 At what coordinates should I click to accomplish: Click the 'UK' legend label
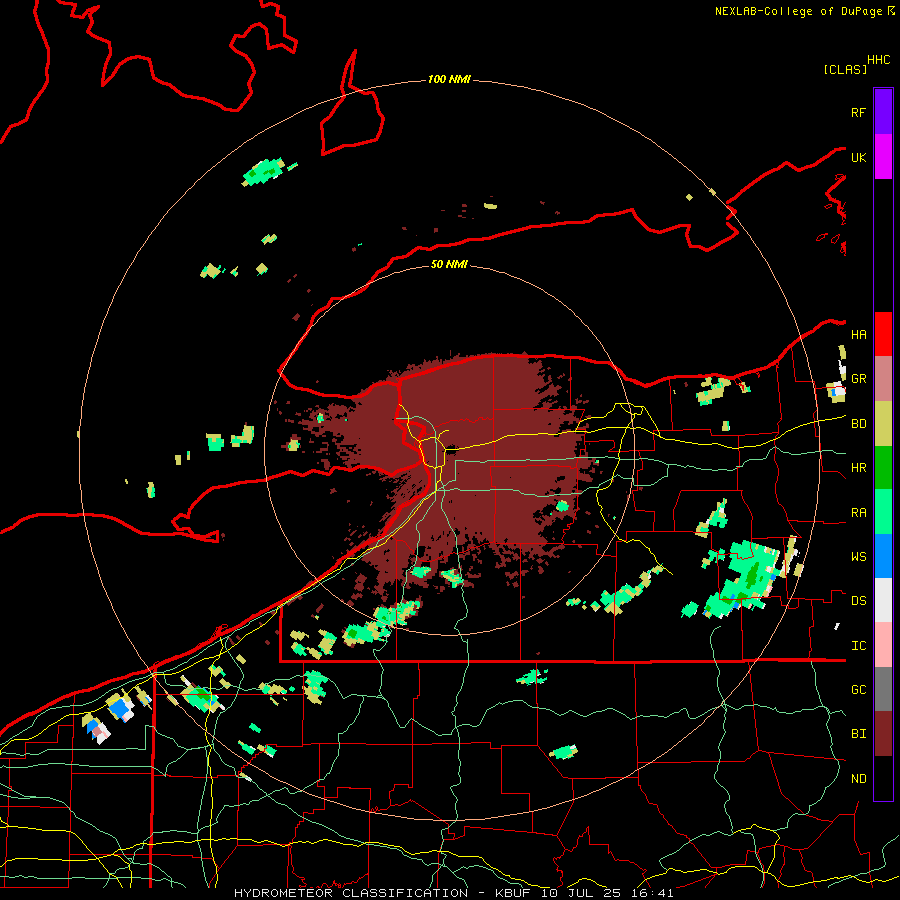coord(858,157)
